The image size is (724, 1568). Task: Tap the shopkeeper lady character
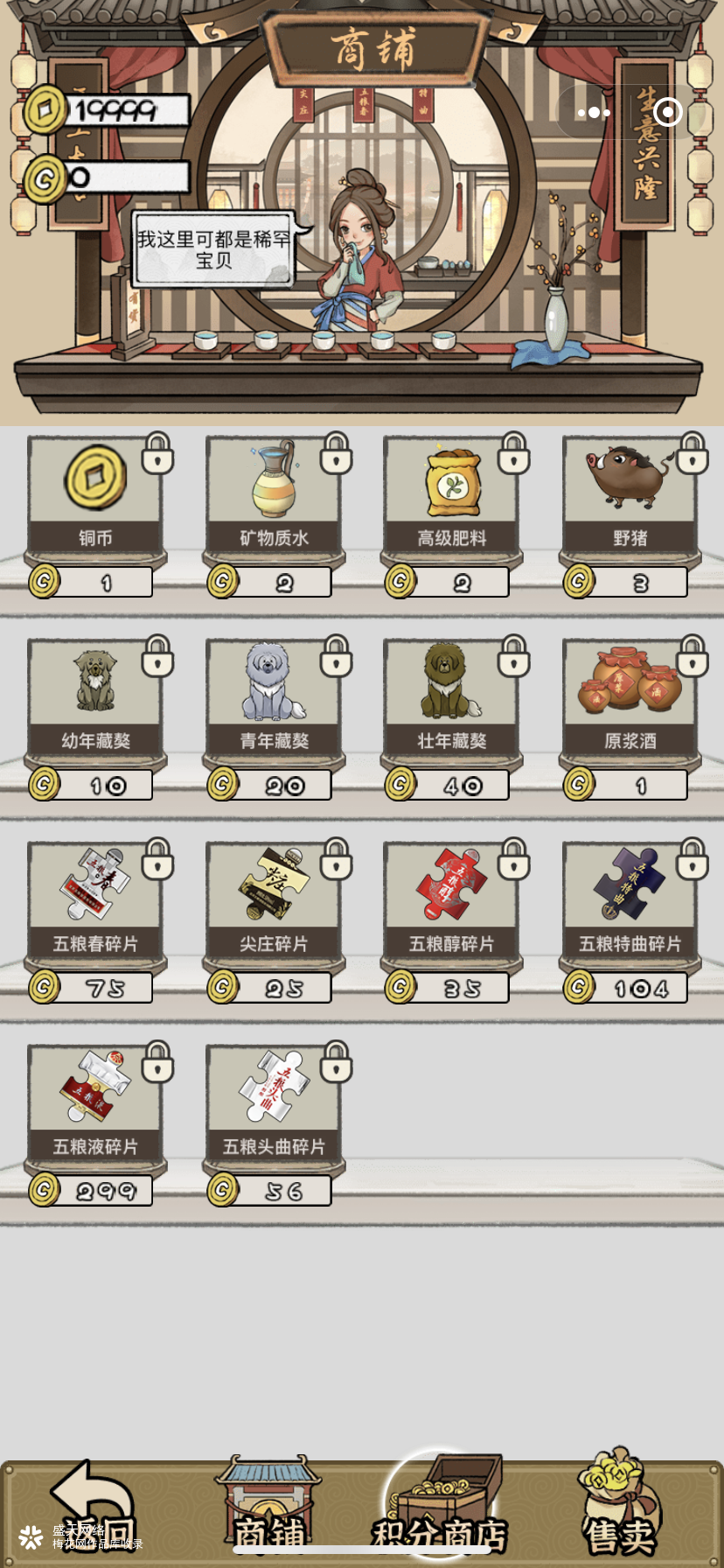[x=364, y=254]
